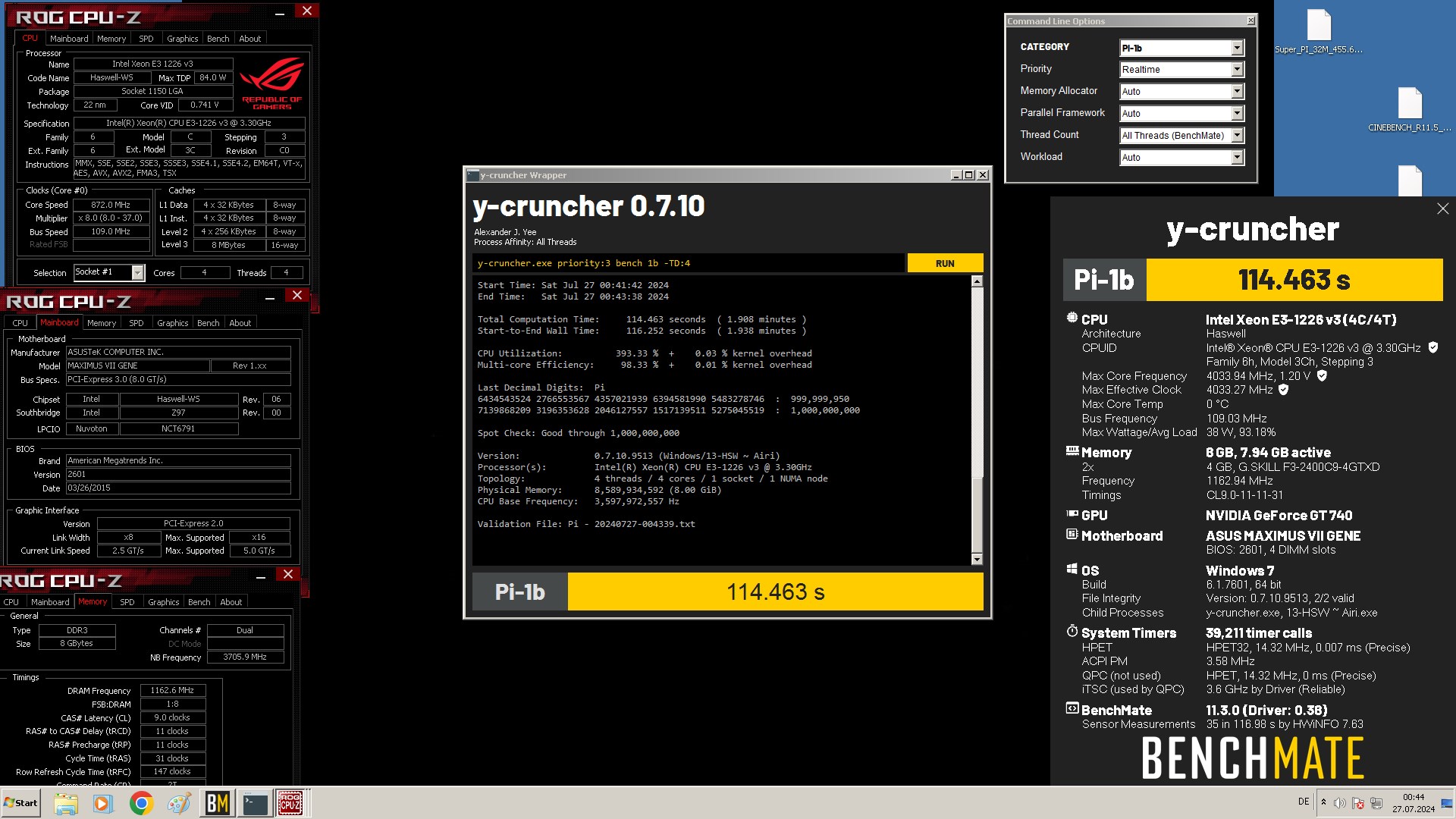Click the BENCHMATE logo at panel bottom
The height and width of the screenshot is (819, 1456).
(1253, 758)
